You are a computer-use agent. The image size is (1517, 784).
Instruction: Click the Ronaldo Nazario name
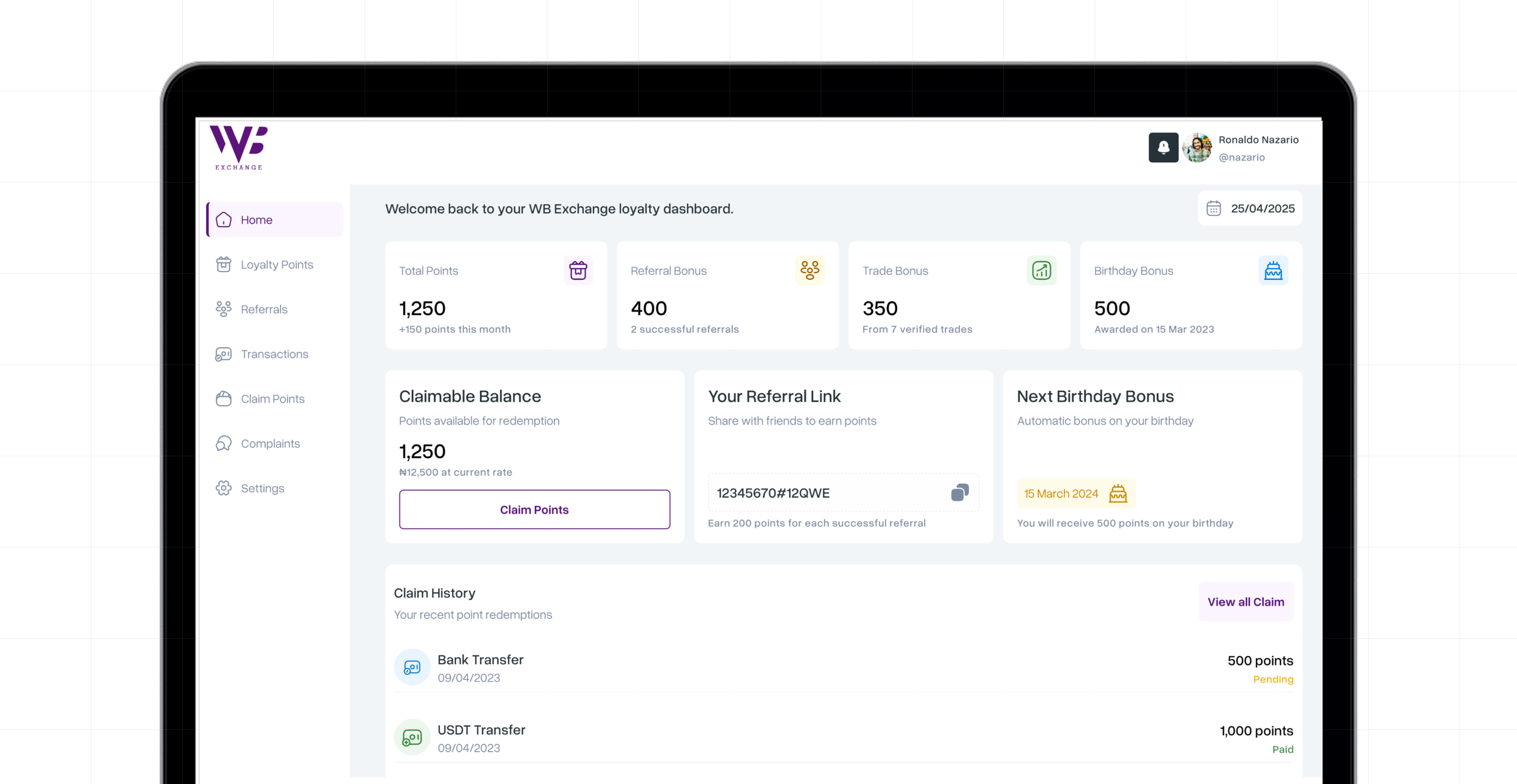pos(1259,139)
